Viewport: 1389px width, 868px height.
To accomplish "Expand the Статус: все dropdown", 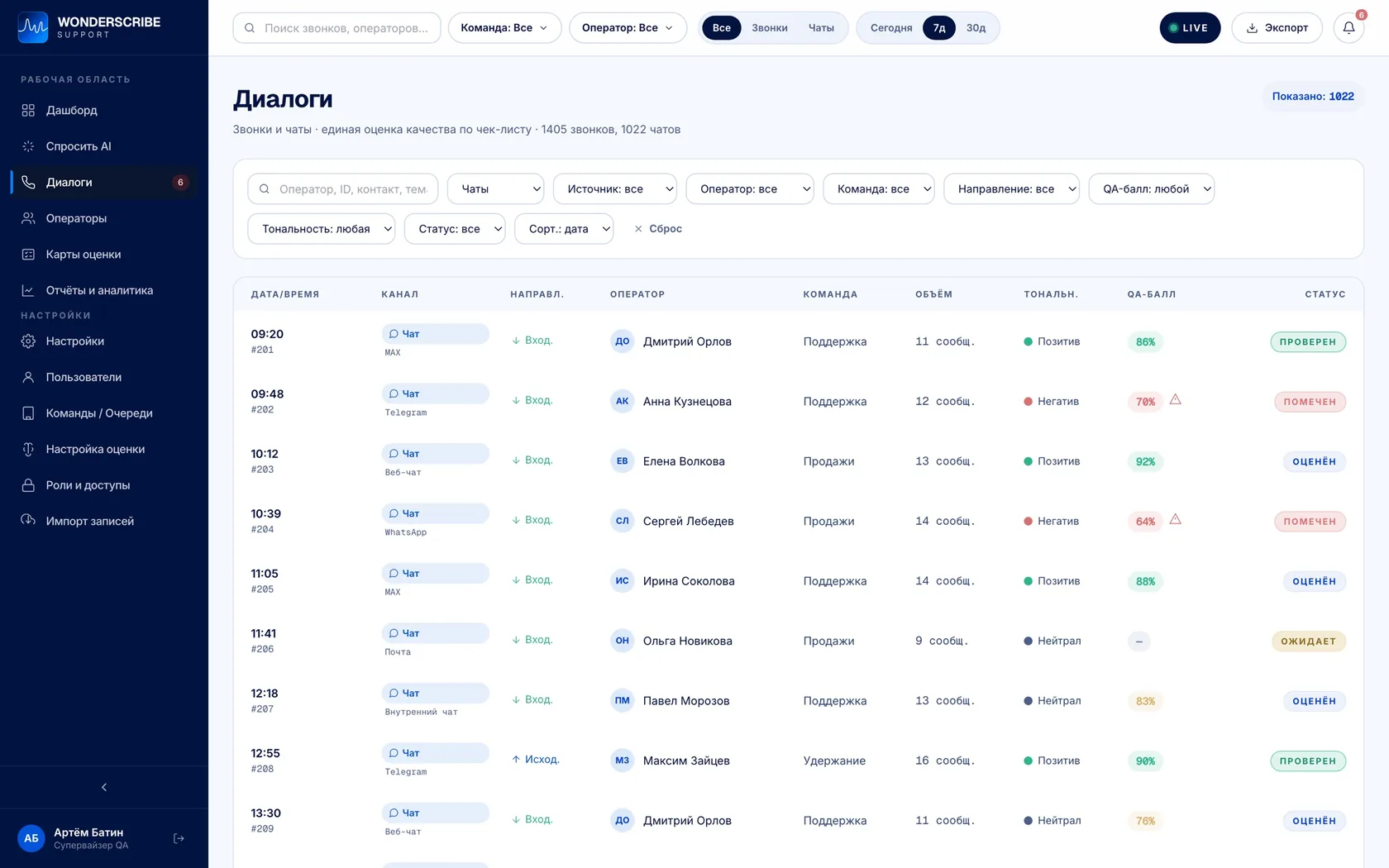I will (454, 229).
